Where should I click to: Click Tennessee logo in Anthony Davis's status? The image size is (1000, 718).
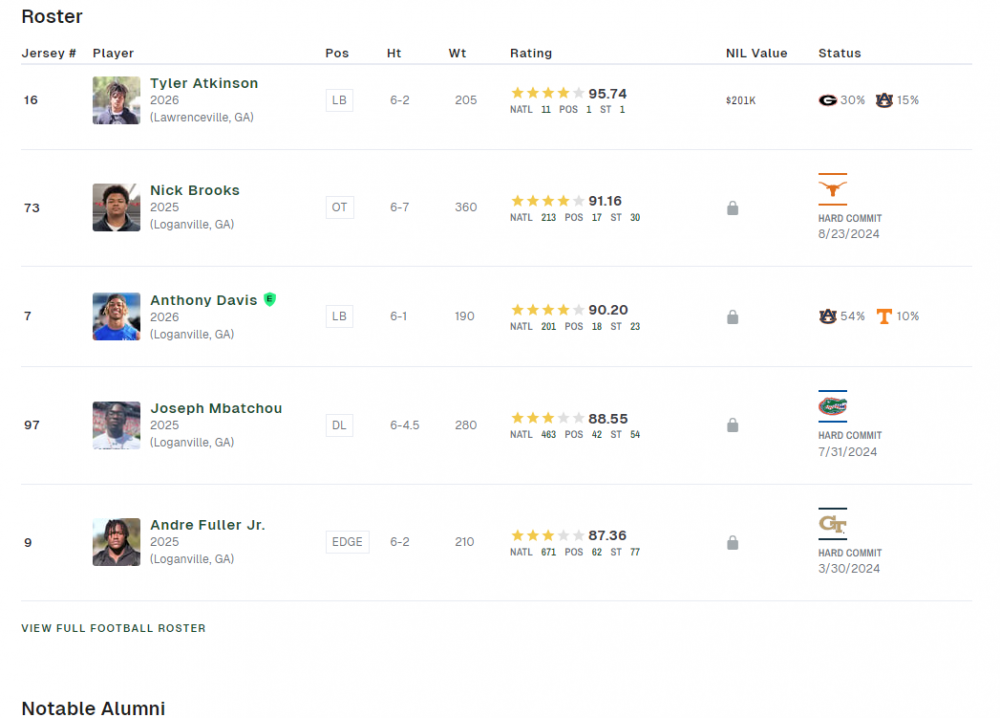pyautogui.click(x=884, y=316)
